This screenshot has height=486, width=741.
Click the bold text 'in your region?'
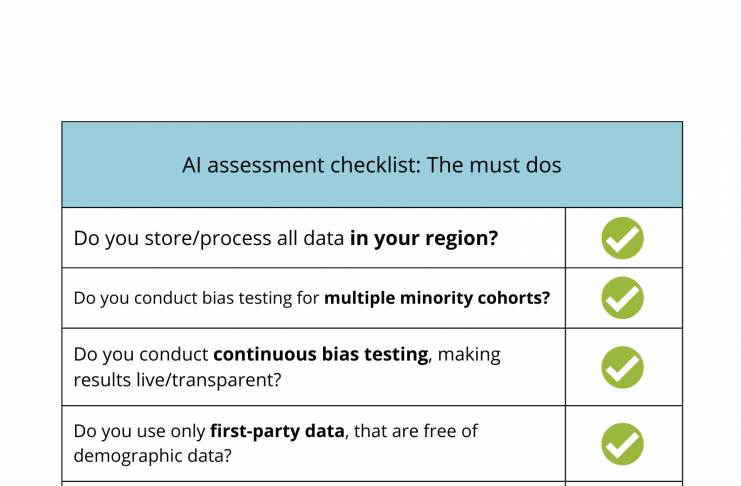[x=424, y=238]
